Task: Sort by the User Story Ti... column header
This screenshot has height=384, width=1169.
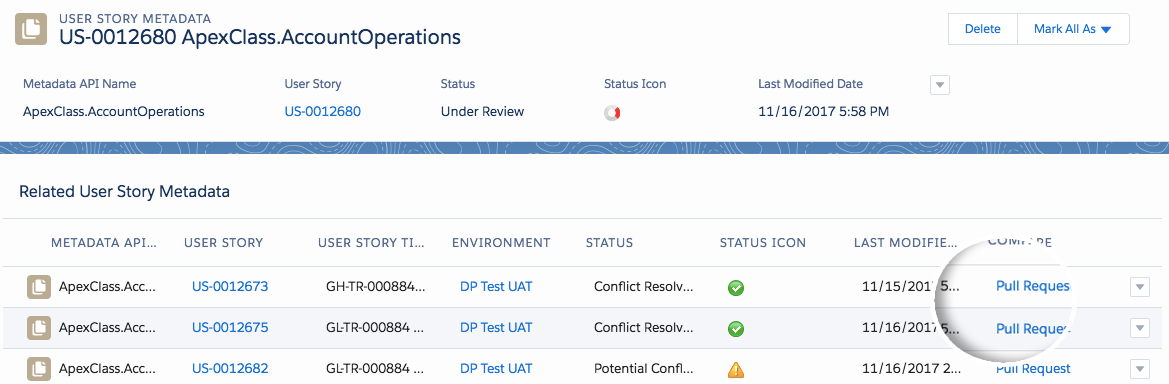Action: click(372, 242)
